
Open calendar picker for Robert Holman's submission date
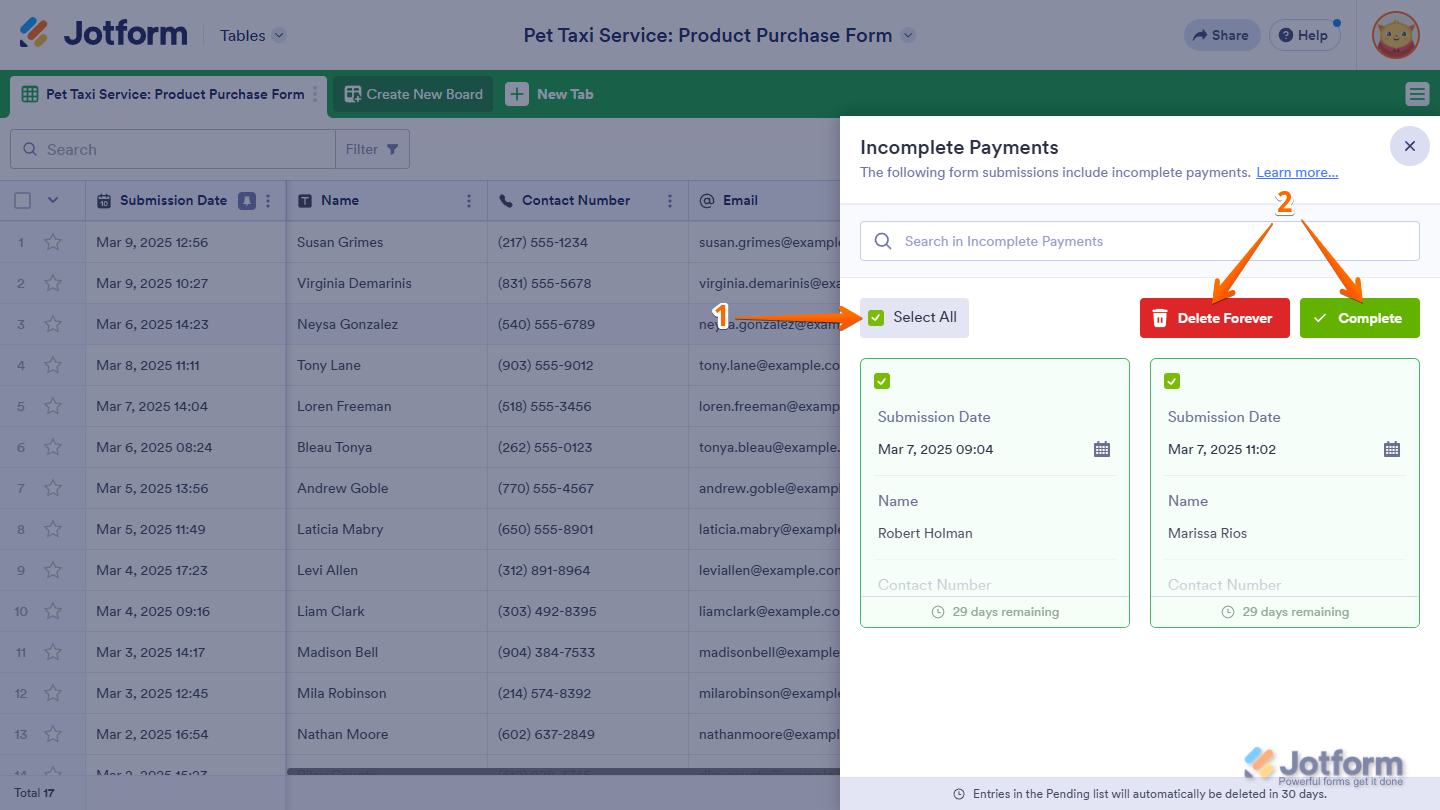[x=1102, y=449]
